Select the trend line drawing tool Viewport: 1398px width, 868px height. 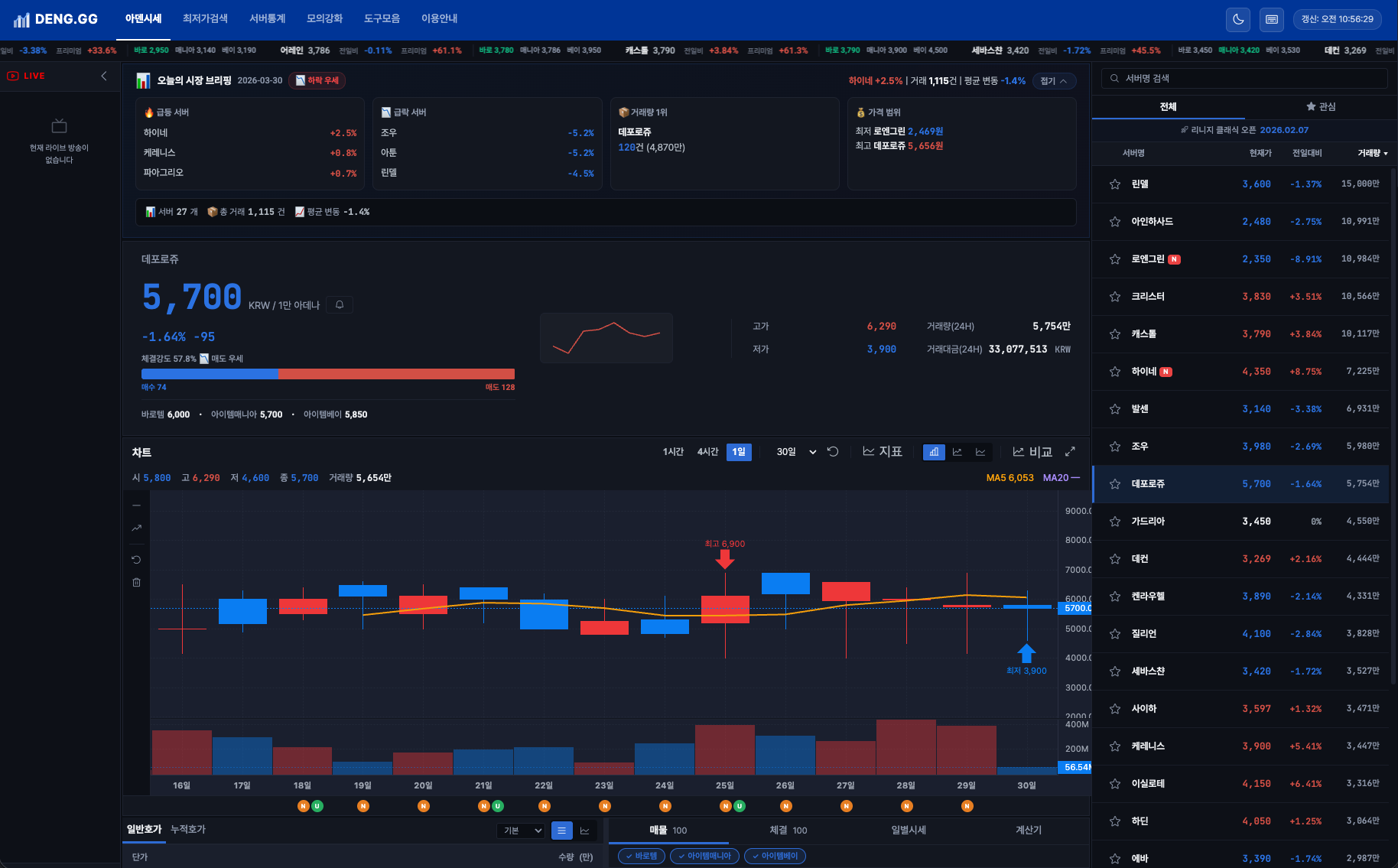click(x=136, y=528)
